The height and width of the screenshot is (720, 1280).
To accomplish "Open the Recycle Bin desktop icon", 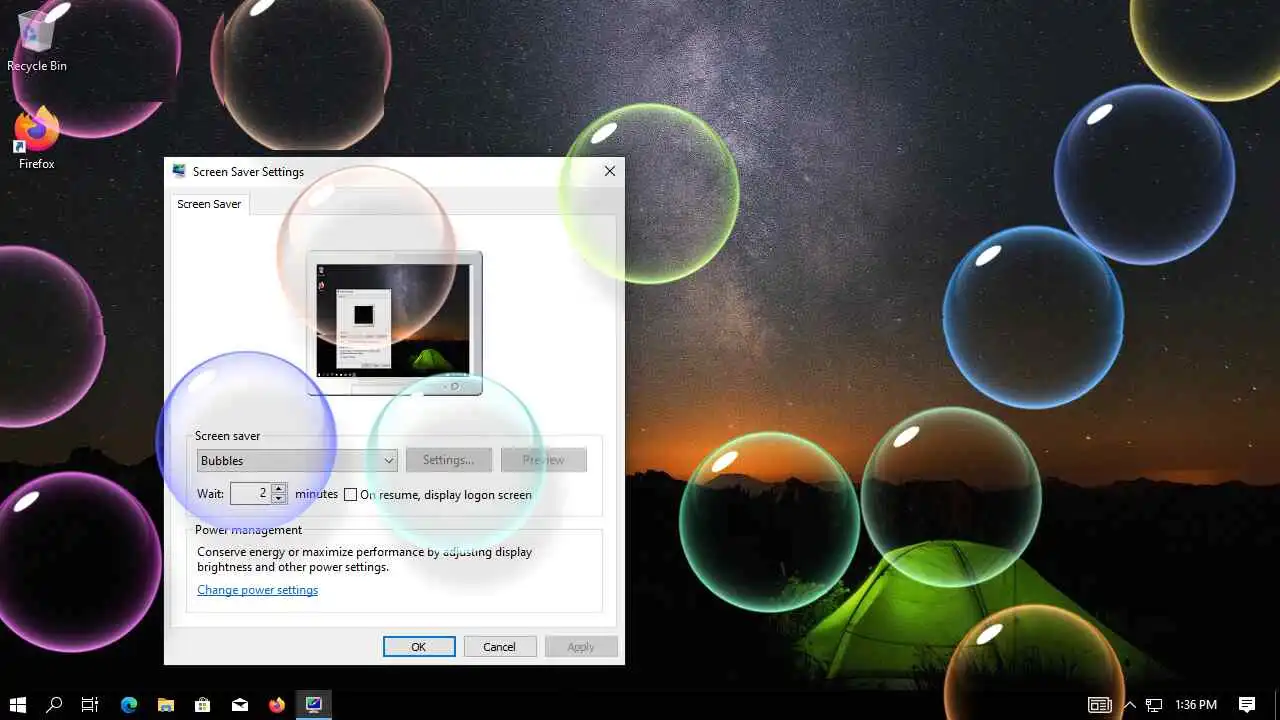I will click(37, 40).
